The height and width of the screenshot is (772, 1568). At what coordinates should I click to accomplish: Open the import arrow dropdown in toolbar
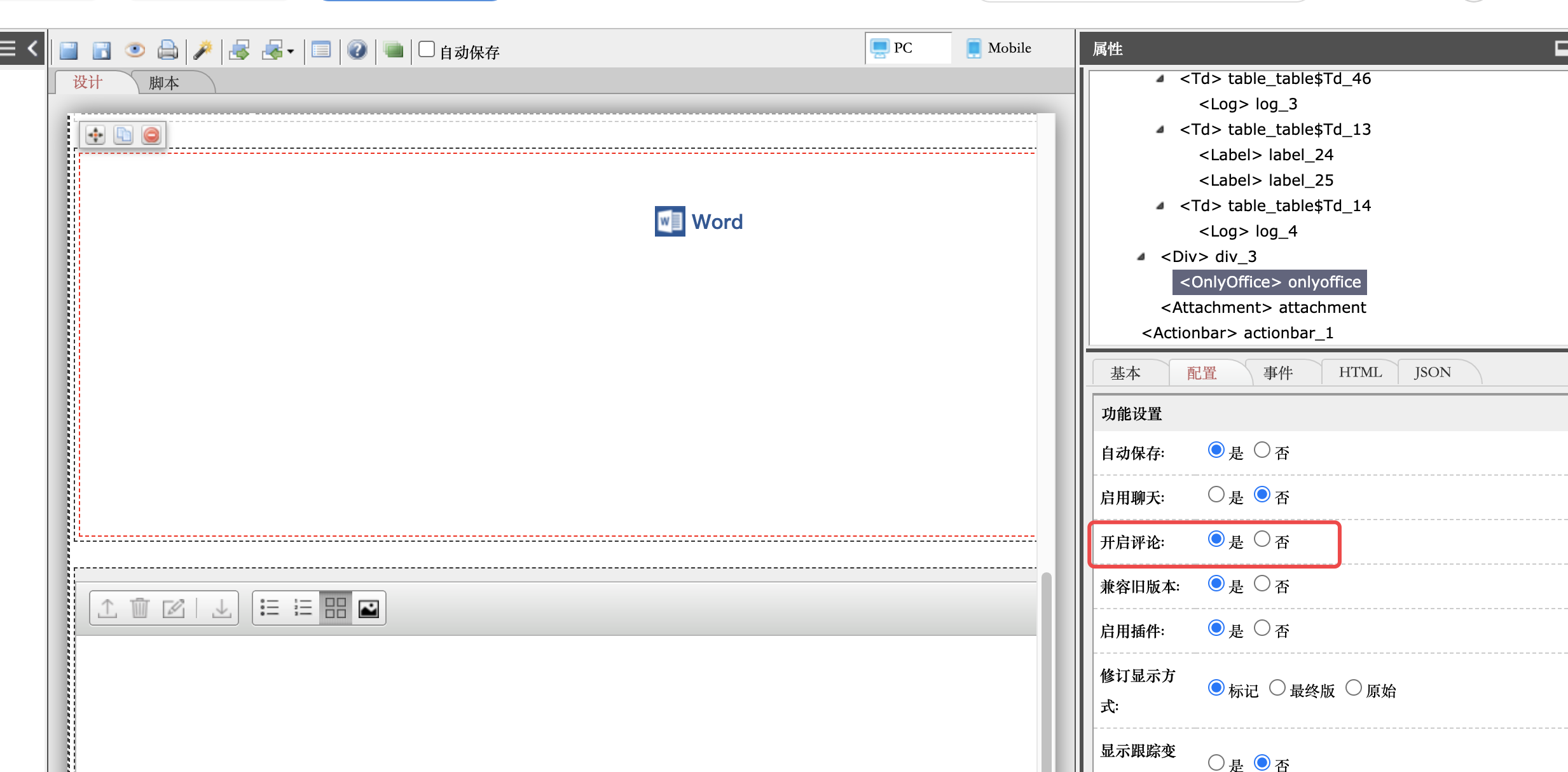[x=291, y=51]
